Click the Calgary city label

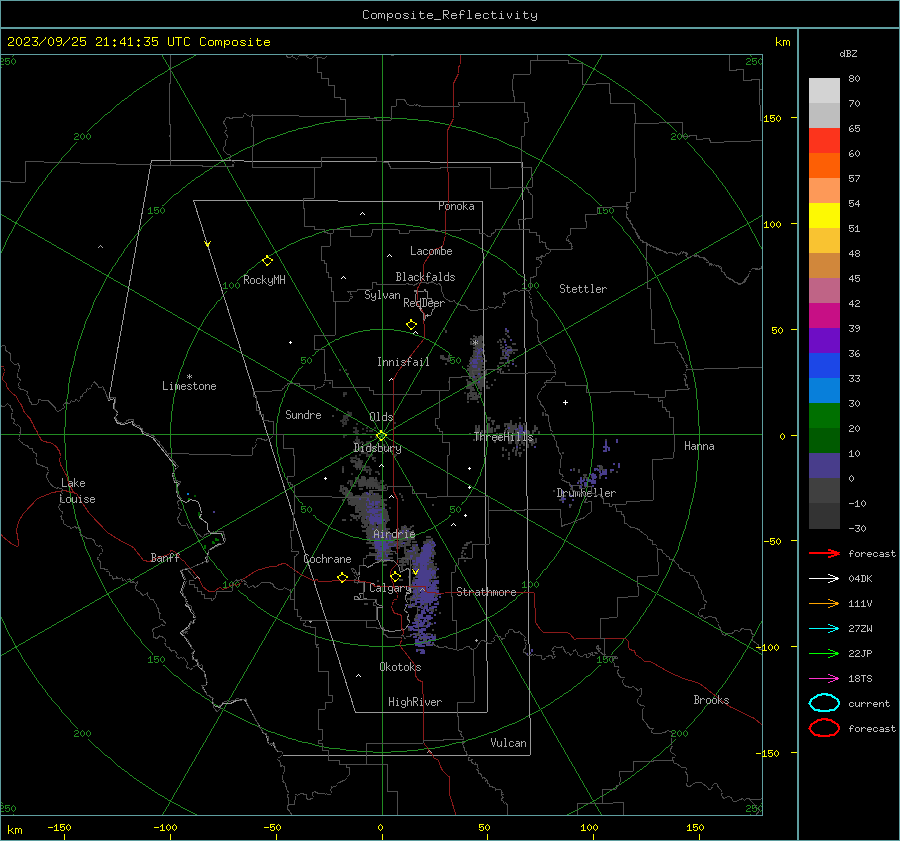(x=390, y=588)
